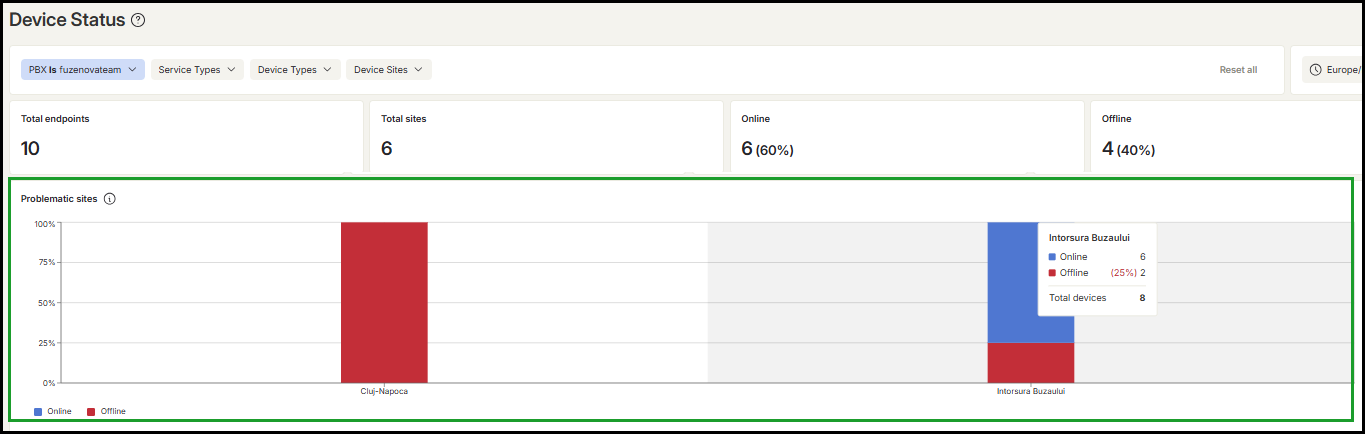Viewport: 1365px width, 434px height.
Task: Click the clock icon beside Europe timezone
Action: 1315,70
